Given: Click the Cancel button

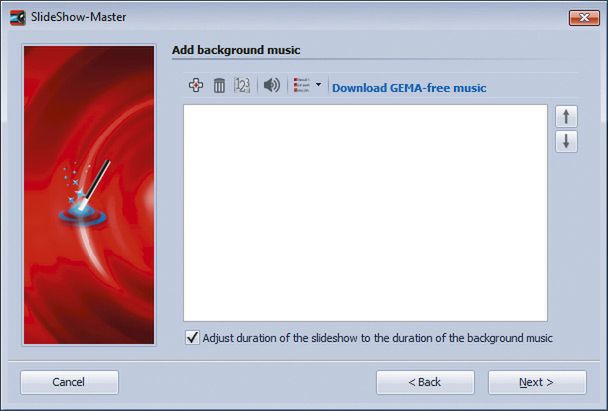Looking at the screenshot, I should pos(69,382).
